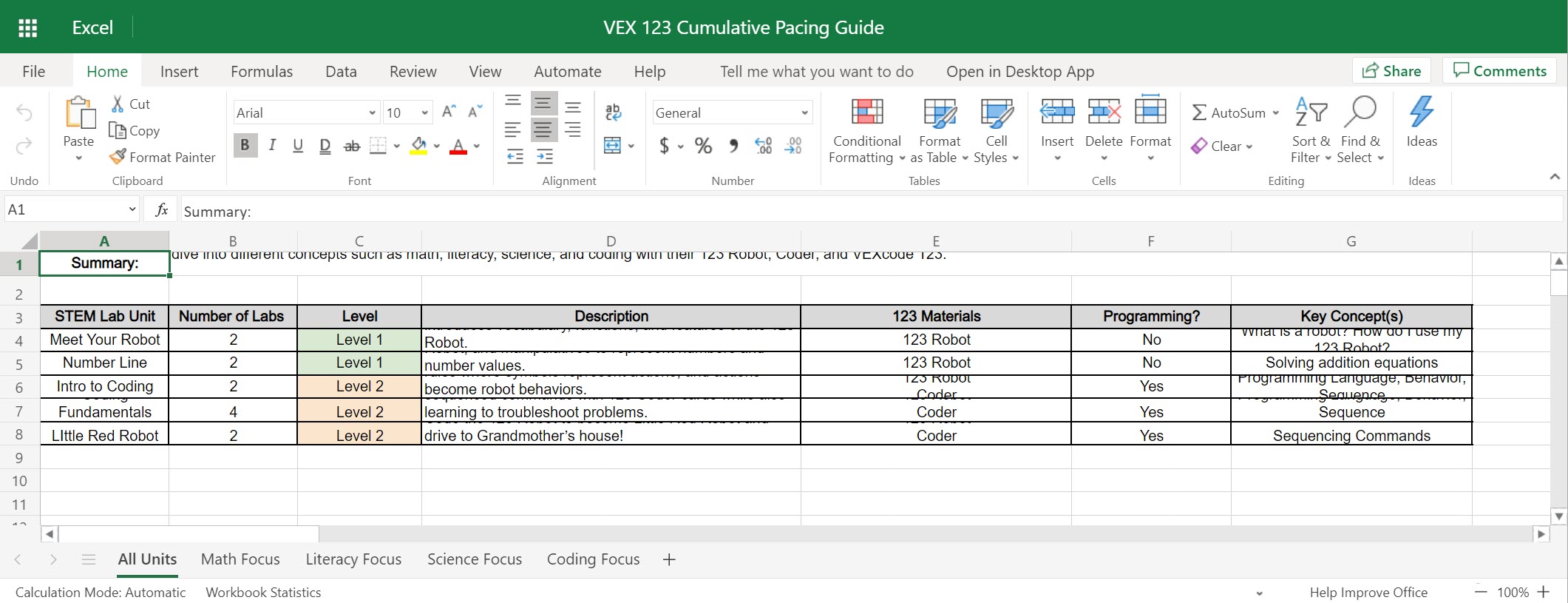Click the Cut scissors icon

tap(118, 104)
